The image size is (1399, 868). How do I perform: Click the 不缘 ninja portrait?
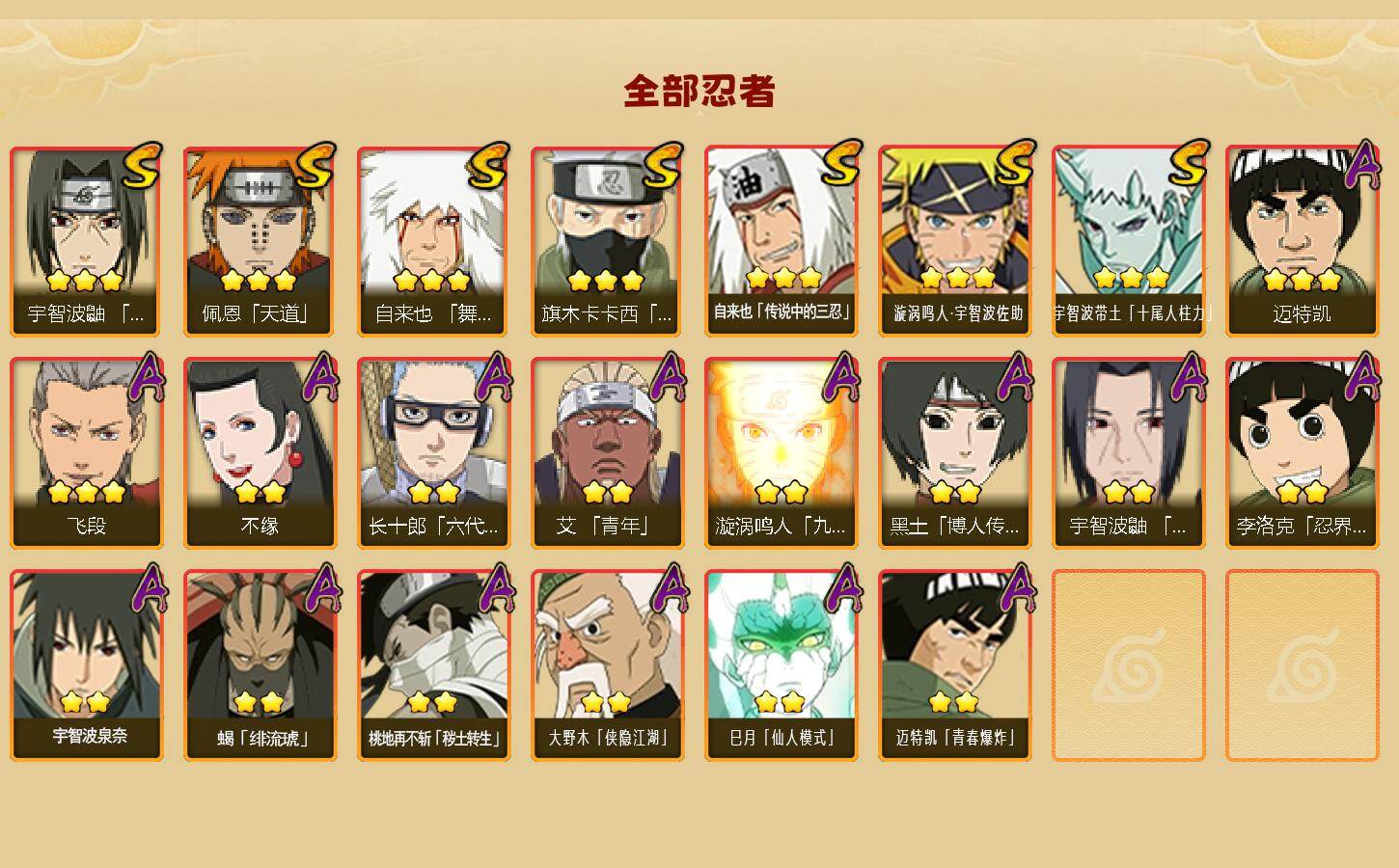coord(260,432)
